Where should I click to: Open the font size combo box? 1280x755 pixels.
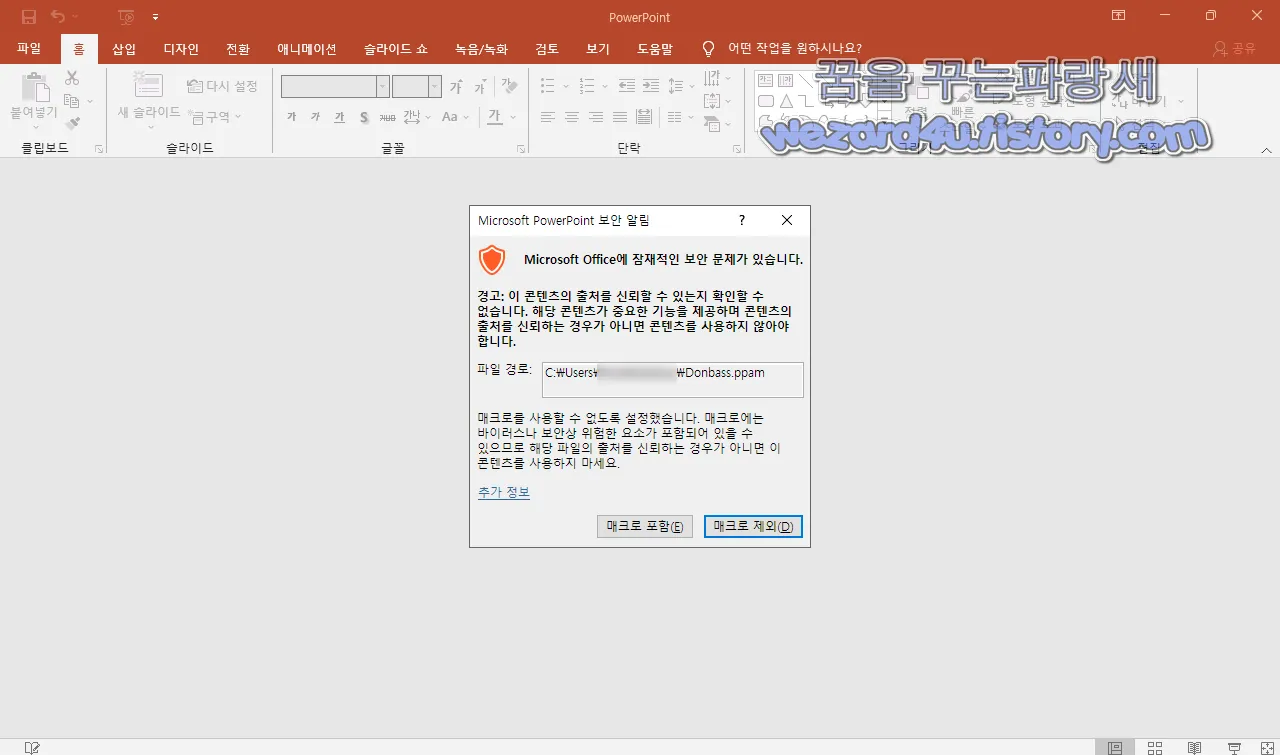click(417, 87)
